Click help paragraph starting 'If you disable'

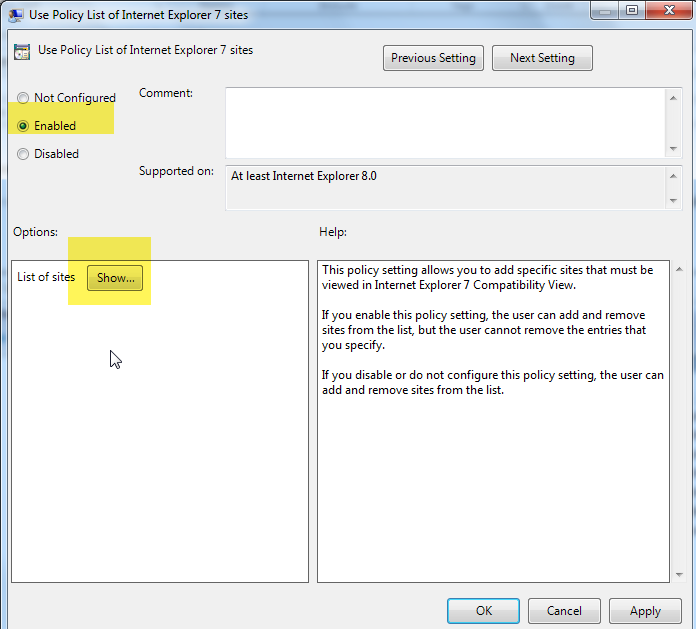click(493, 382)
